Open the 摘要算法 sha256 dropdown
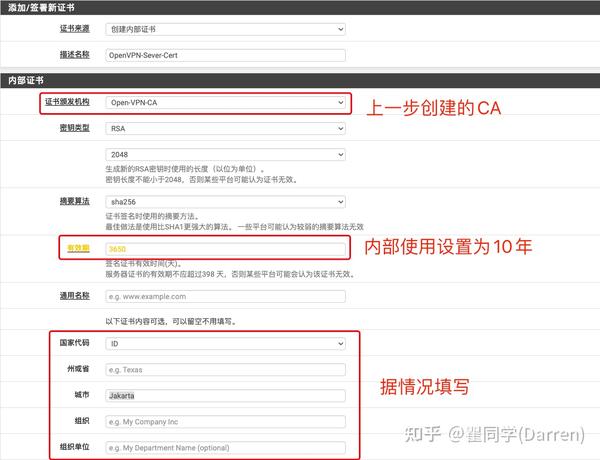Screen dimensions: 600x460 225,202
